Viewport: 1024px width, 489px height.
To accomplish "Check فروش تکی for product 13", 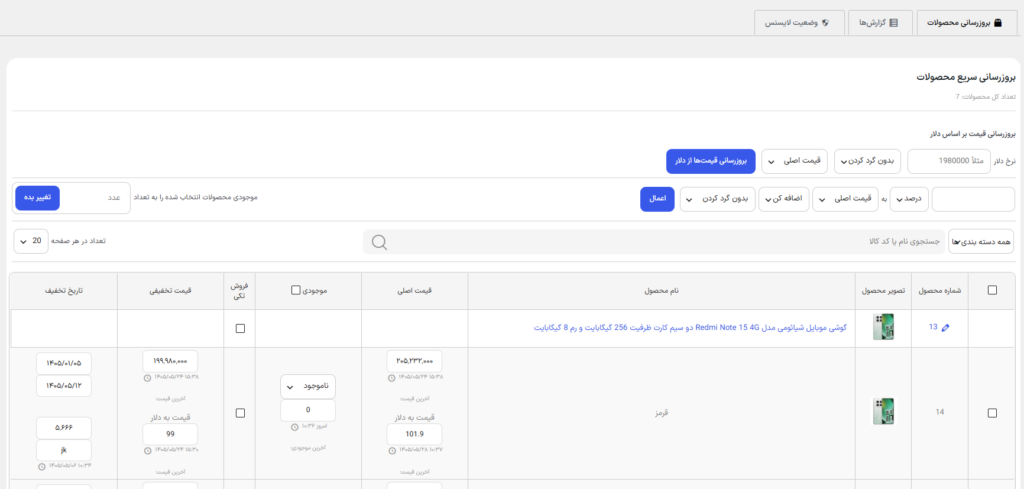I will (240, 328).
